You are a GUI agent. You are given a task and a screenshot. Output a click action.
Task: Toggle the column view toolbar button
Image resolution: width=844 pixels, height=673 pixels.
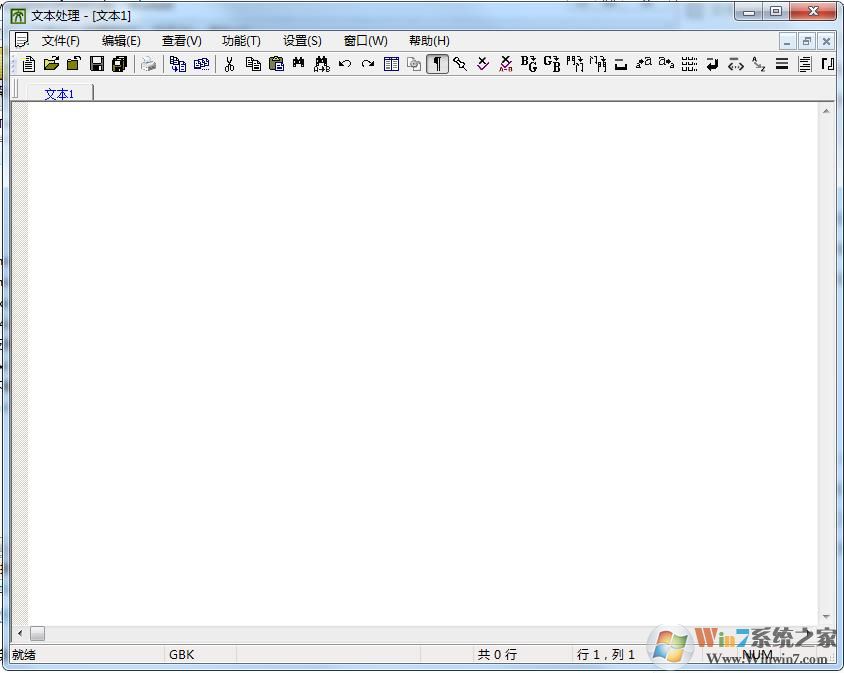pos(391,64)
